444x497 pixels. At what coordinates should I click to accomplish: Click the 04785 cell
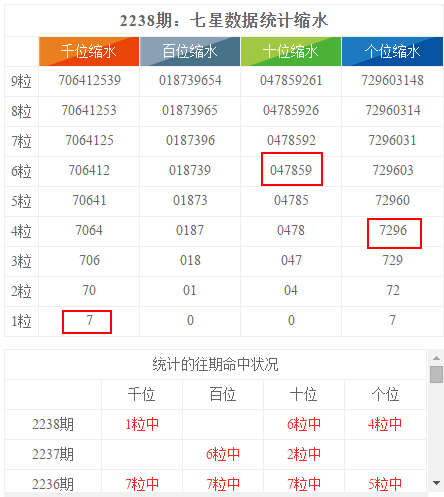coord(291,200)
